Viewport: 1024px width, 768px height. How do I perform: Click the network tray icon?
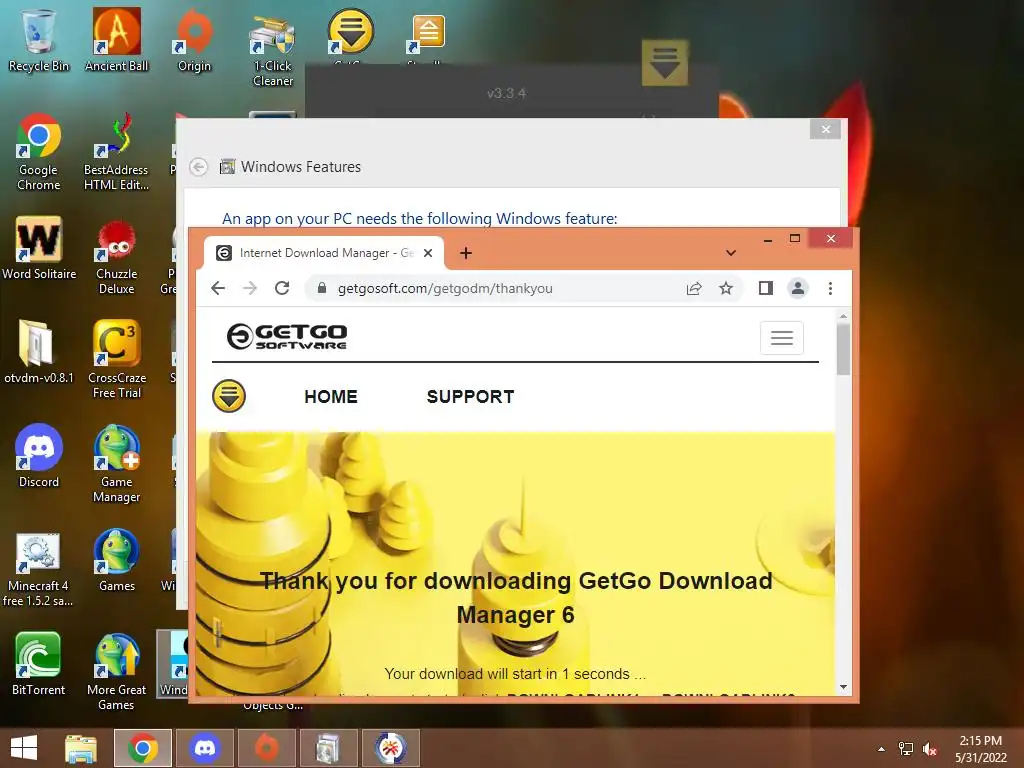click(x=905, y=749)
